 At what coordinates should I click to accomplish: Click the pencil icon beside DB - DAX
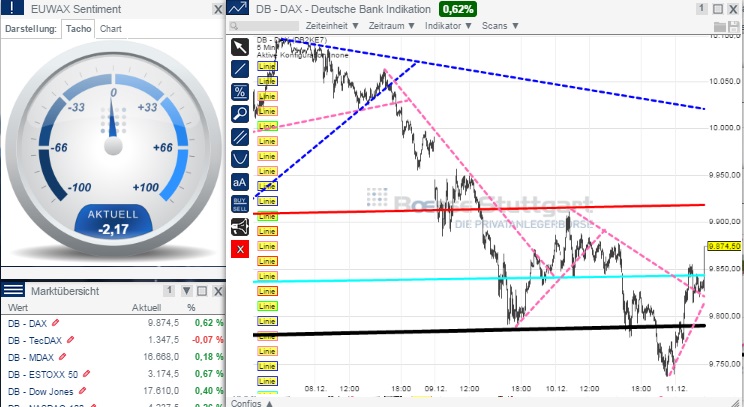pyautogui.click(x=56, y=323)
